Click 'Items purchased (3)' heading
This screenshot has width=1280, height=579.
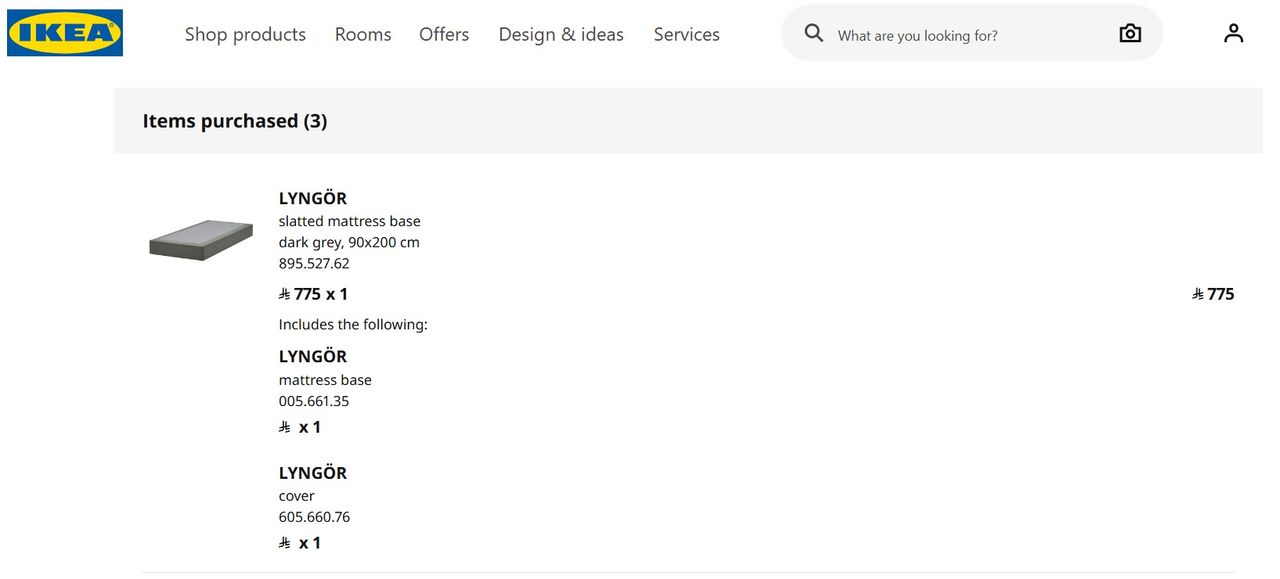[x=235, y=121]
